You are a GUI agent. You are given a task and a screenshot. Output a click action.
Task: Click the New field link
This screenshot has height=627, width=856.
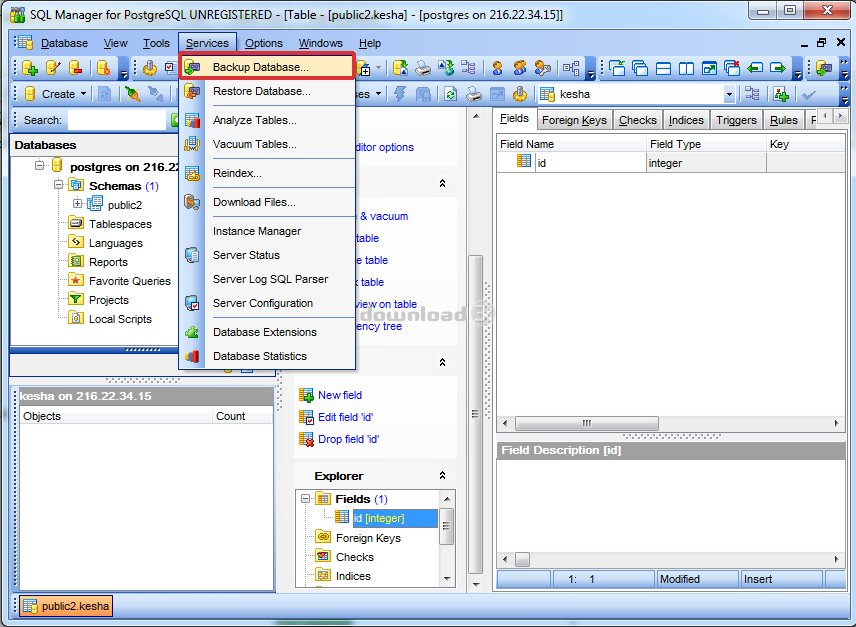click(x=341, y=395)
